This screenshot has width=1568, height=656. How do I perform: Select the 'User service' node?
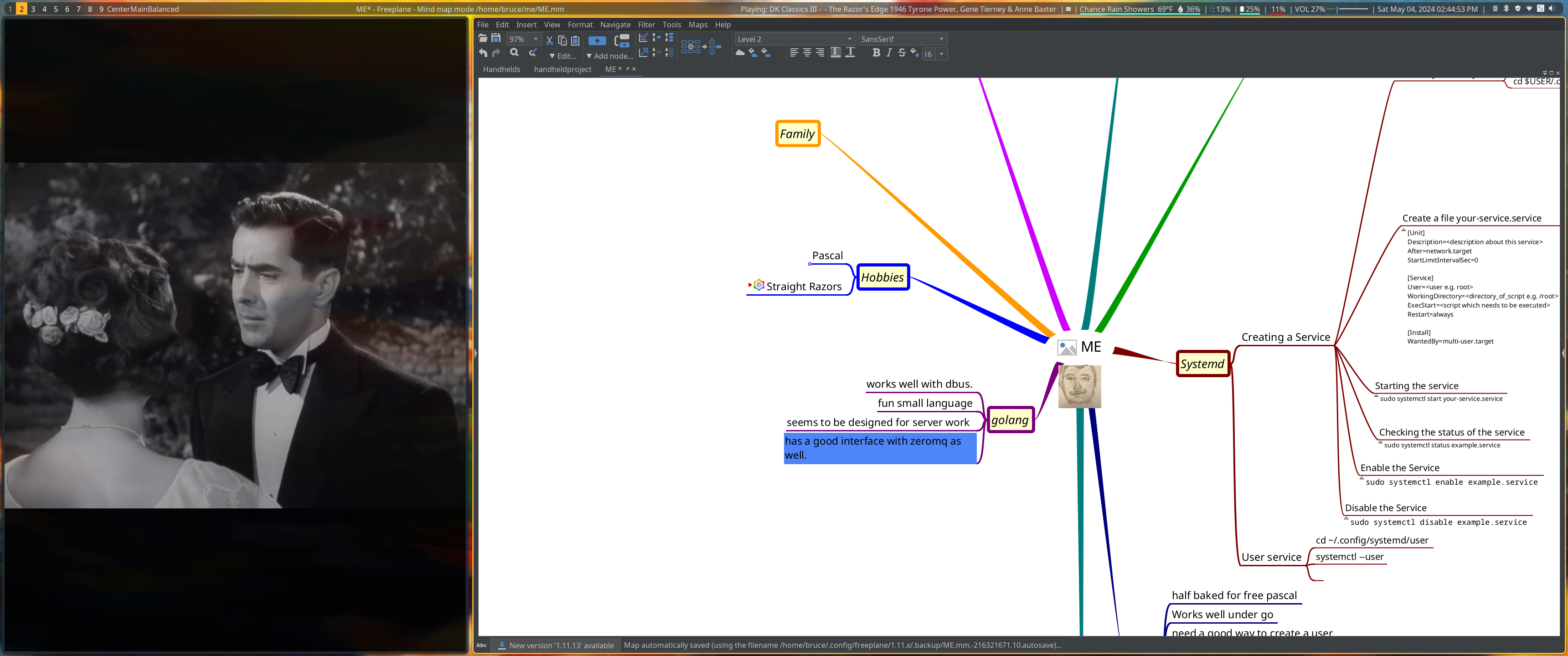point(1271,558)
